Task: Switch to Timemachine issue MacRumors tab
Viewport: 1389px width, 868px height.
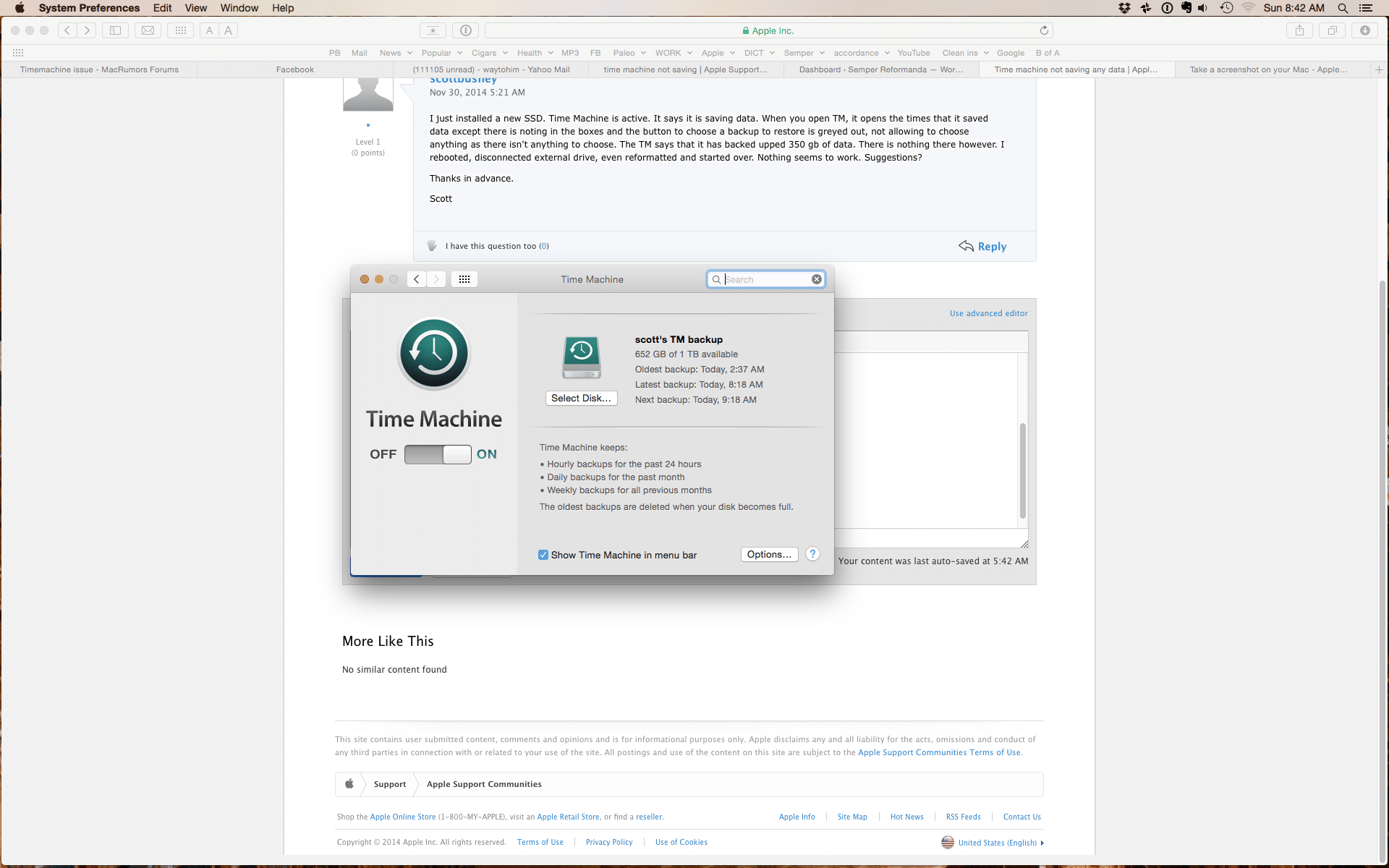Action: pos(99,69)
